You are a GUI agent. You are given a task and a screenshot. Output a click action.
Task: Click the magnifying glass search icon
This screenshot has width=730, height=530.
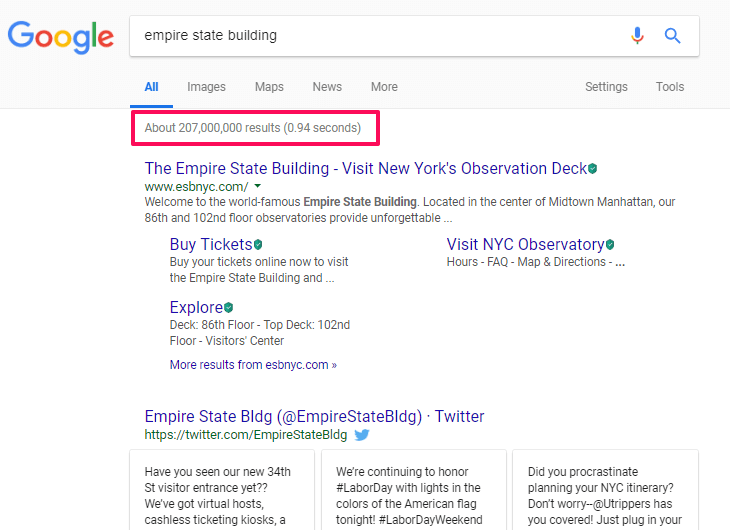673,36
